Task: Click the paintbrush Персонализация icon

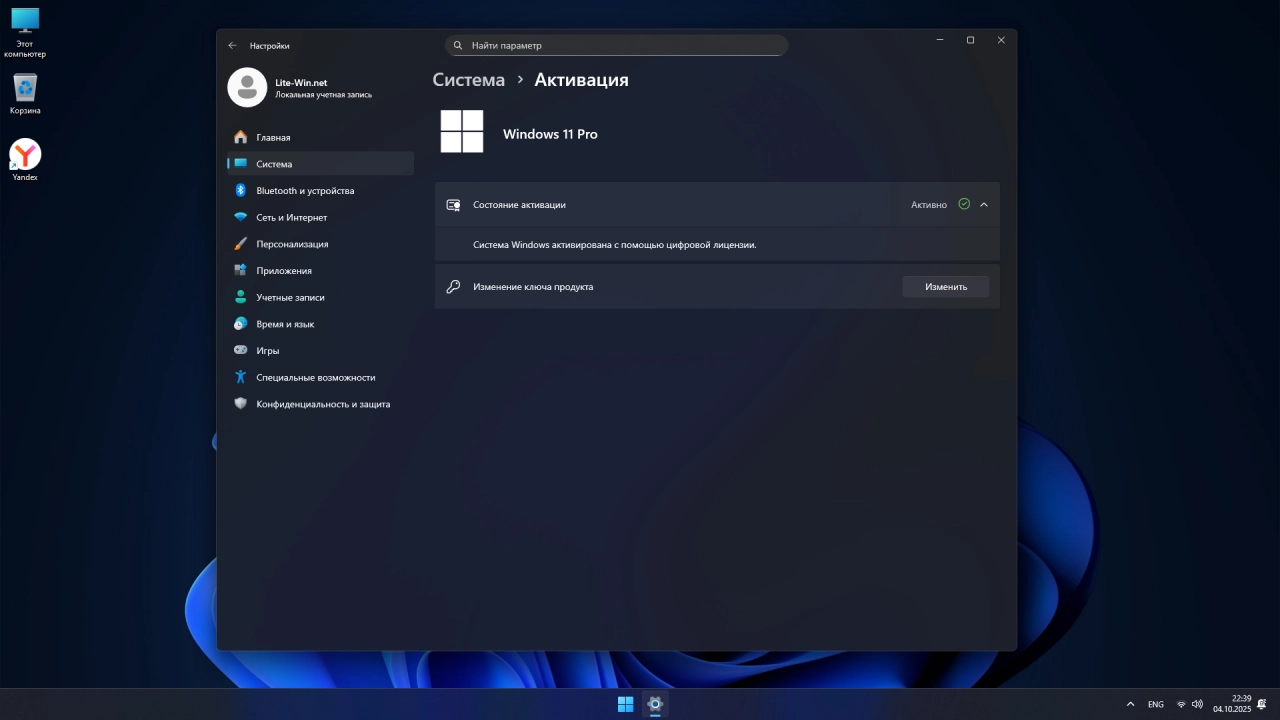Action: [240, 244]
